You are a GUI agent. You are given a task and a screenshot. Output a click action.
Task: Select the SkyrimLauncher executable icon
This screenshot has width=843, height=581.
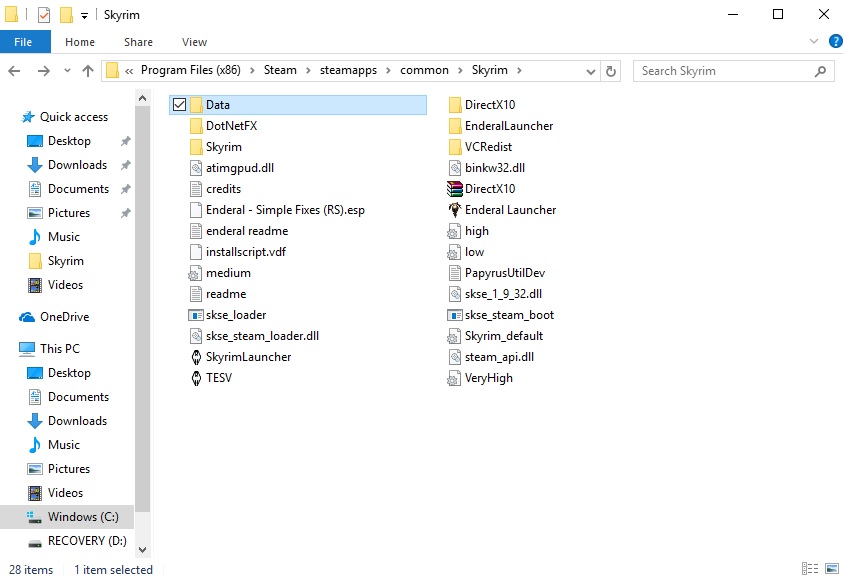tap(196, 357)
